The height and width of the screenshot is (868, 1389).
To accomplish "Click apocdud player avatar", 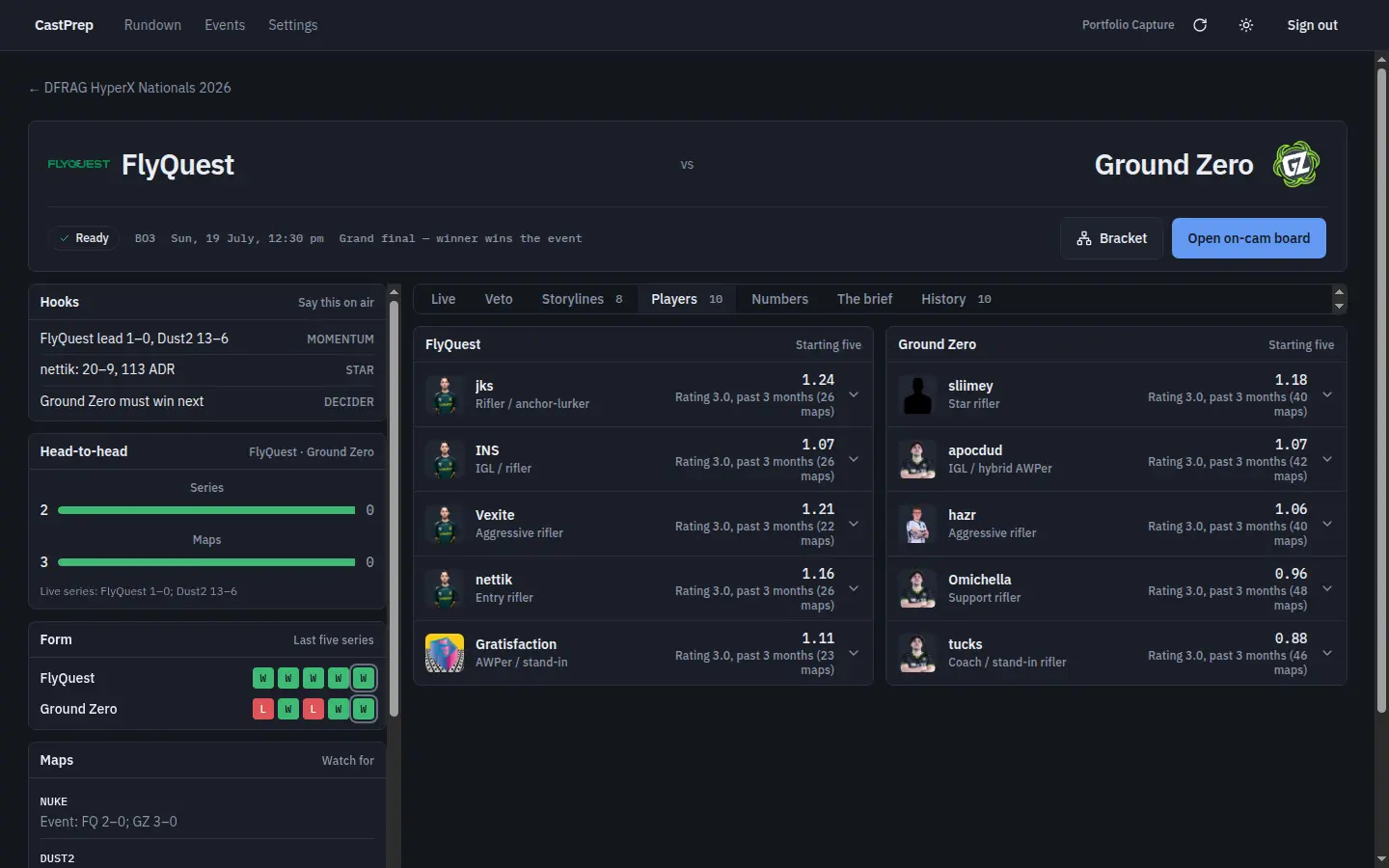I will click(x=917, y=459).
